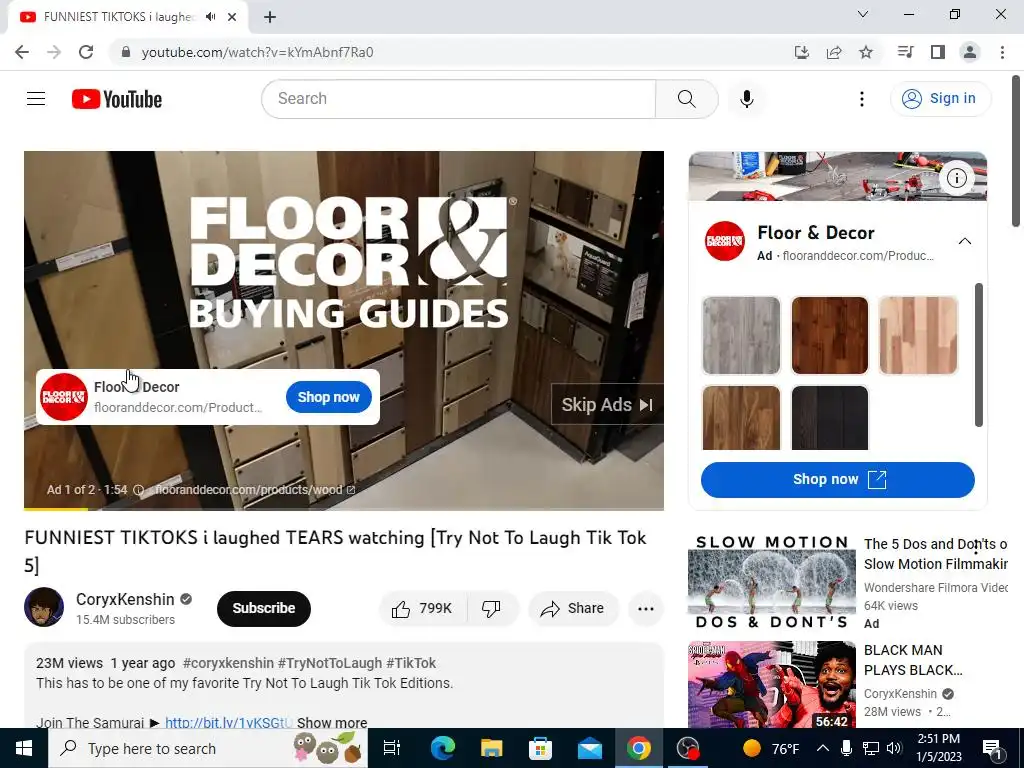Open File Explorer from the taskbar
The height and width of the screenshot is (768, 1024).
tap(491, 748)
